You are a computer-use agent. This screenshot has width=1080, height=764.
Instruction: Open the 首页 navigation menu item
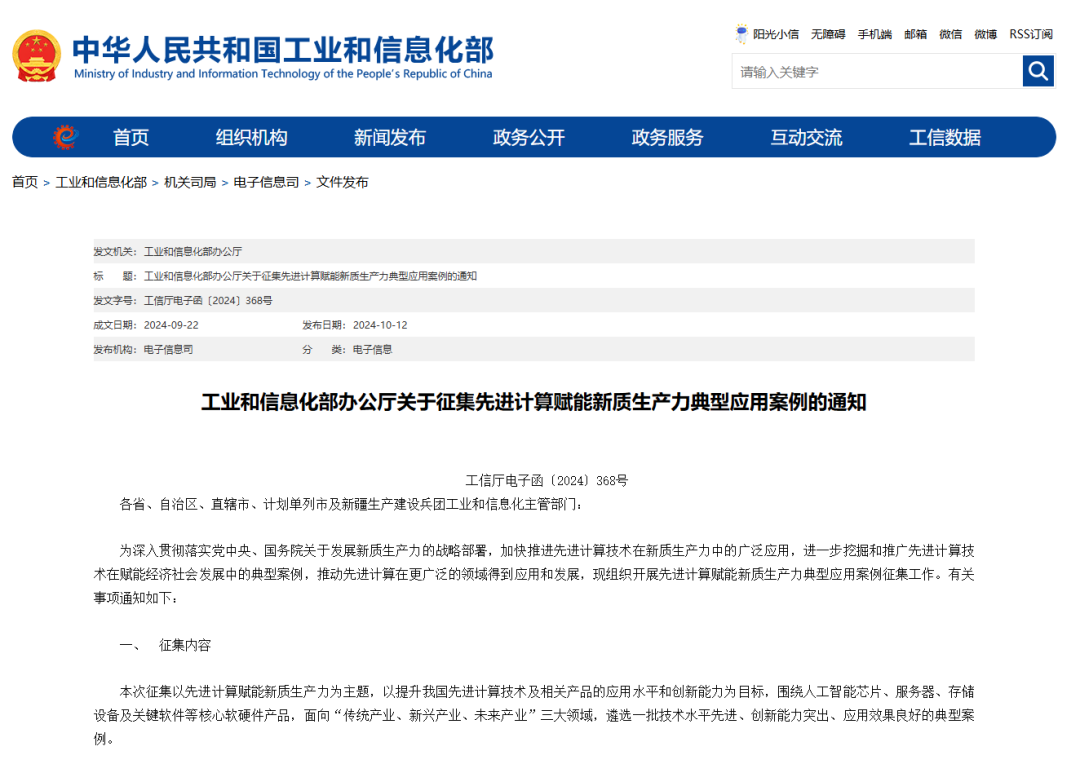pos(131,138)
